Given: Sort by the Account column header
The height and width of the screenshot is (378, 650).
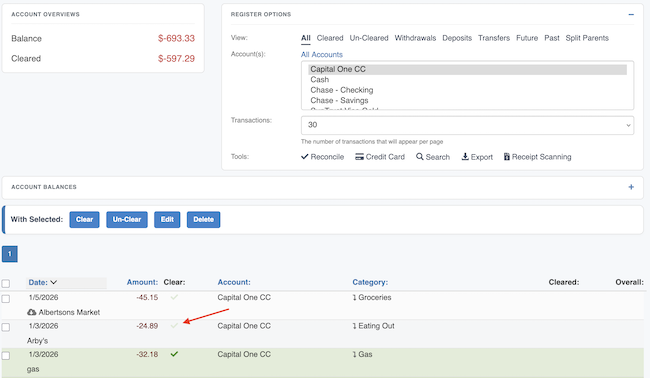Looking at the screenshot, I should tap(234, 282).
